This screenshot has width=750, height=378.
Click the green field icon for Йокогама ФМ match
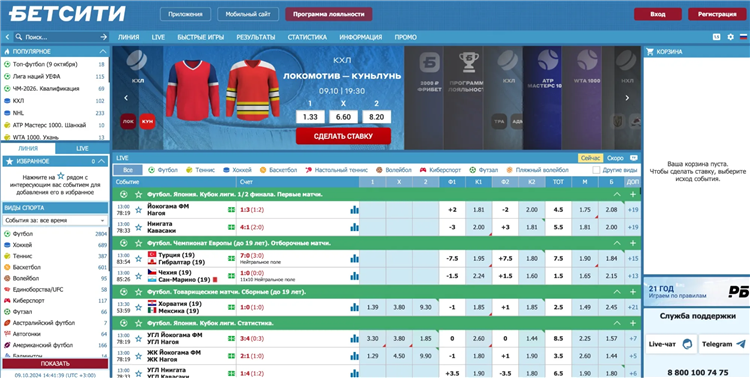232,210
